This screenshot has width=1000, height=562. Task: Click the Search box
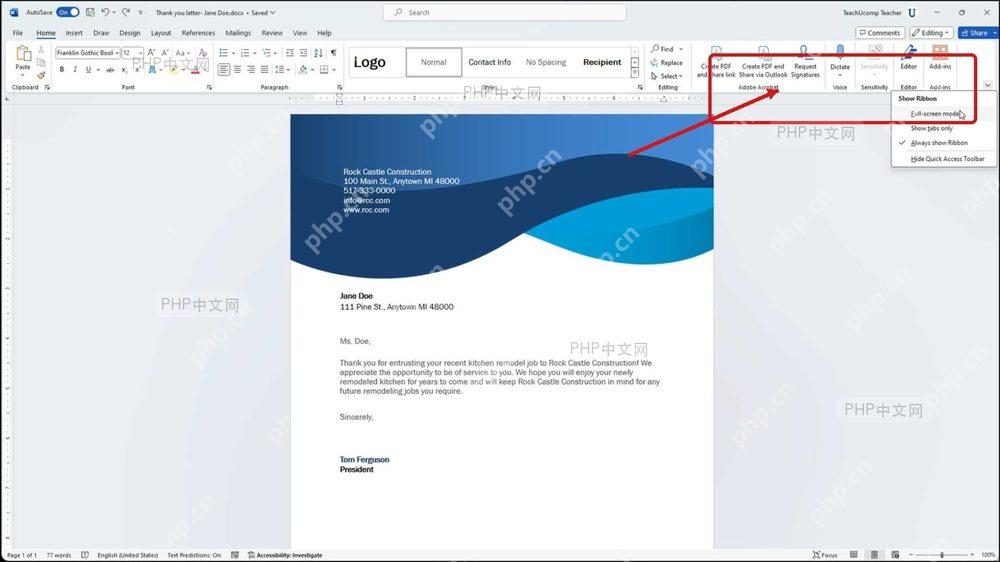coord(504,12)
